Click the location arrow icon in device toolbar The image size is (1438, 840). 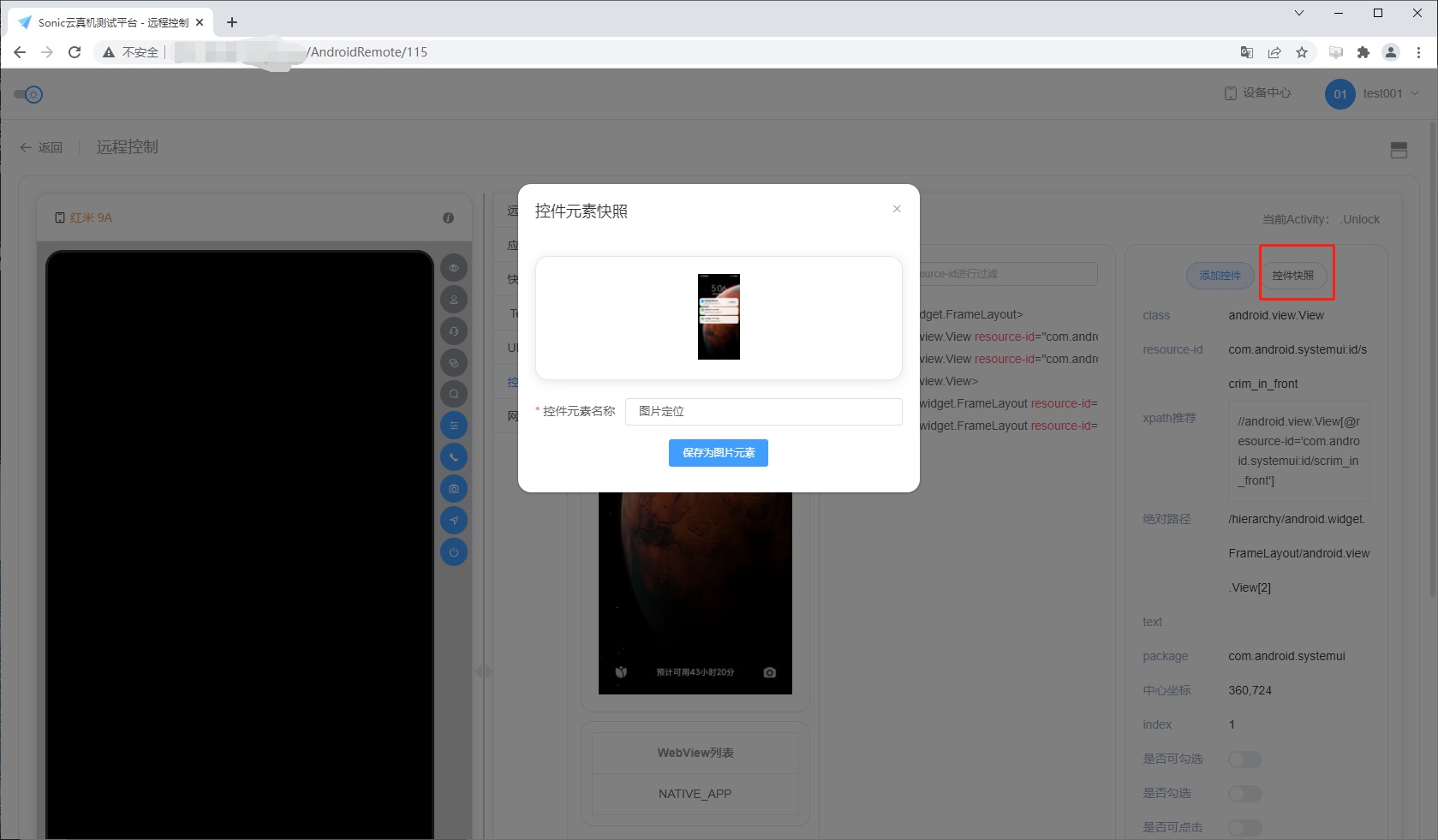(454, 521)
